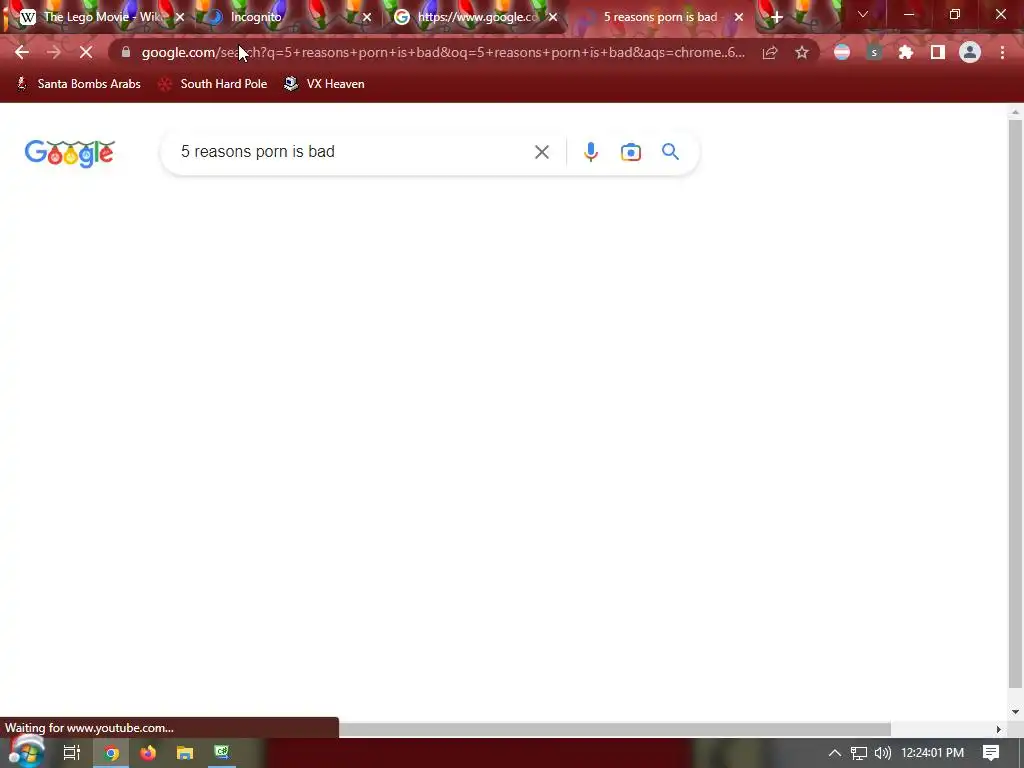
Task: Return to Google home via logo
Action: click(70, 153)
